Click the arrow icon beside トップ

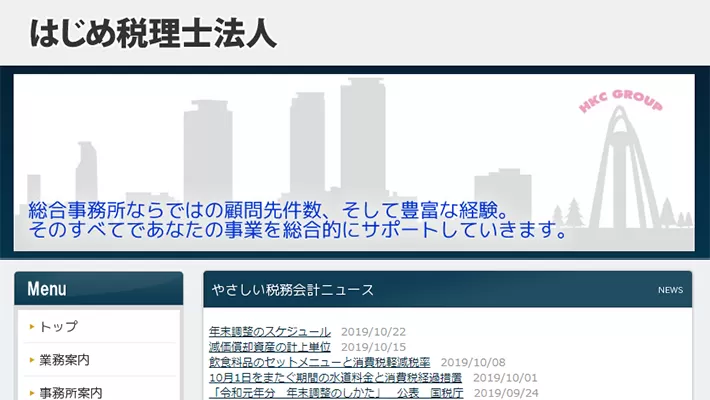(32, 327)
